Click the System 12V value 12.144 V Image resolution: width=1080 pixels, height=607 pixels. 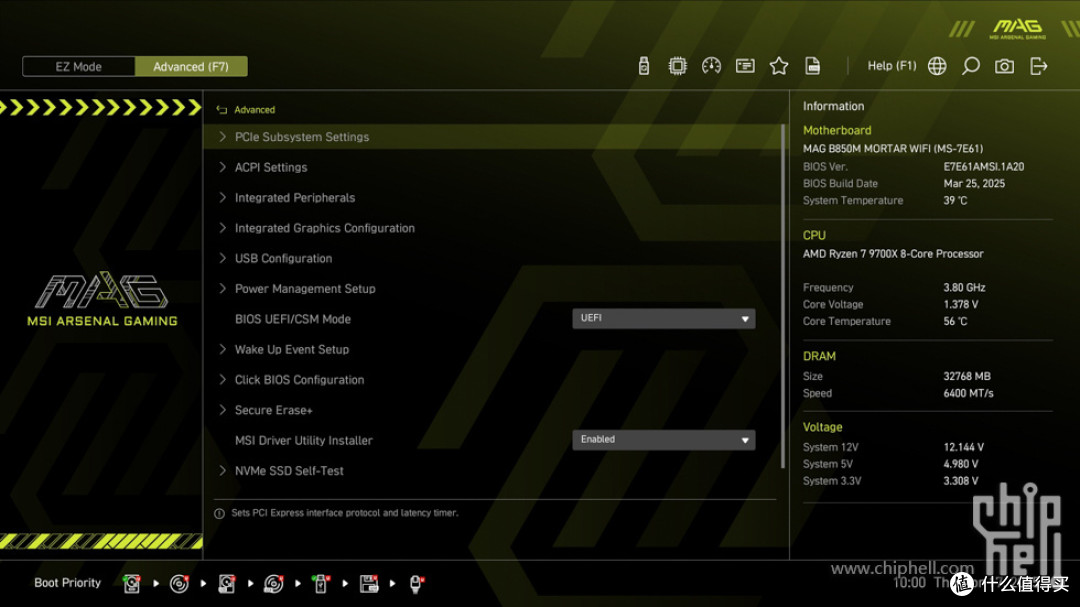pos(964,447)
